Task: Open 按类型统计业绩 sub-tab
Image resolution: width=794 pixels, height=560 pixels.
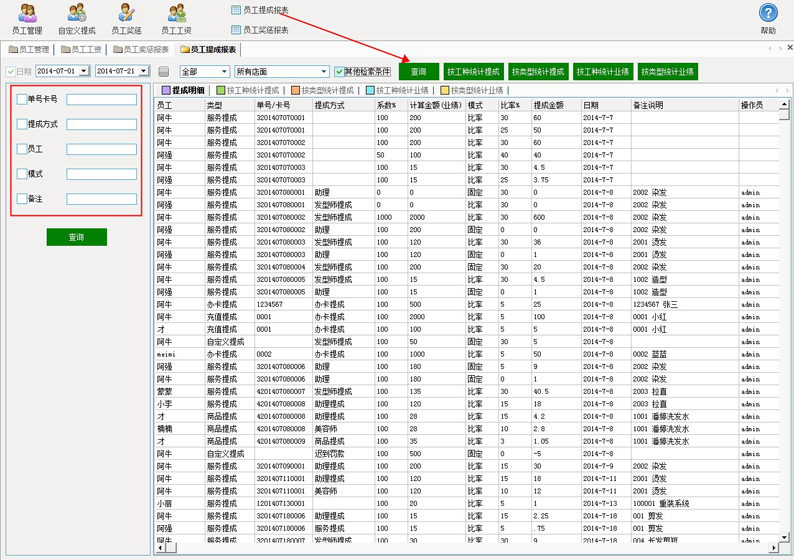Action: click(x=472, y=90)
